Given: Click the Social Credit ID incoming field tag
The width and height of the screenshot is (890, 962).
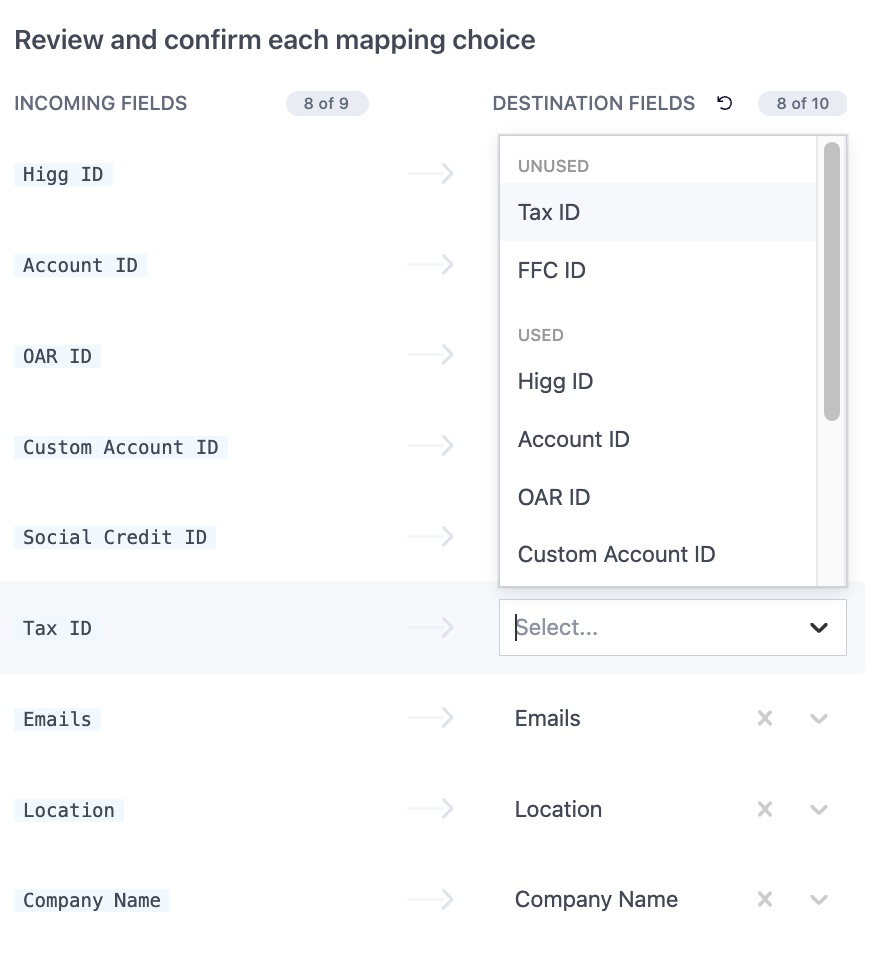Looking at the screenshot, I should (115, 537).
